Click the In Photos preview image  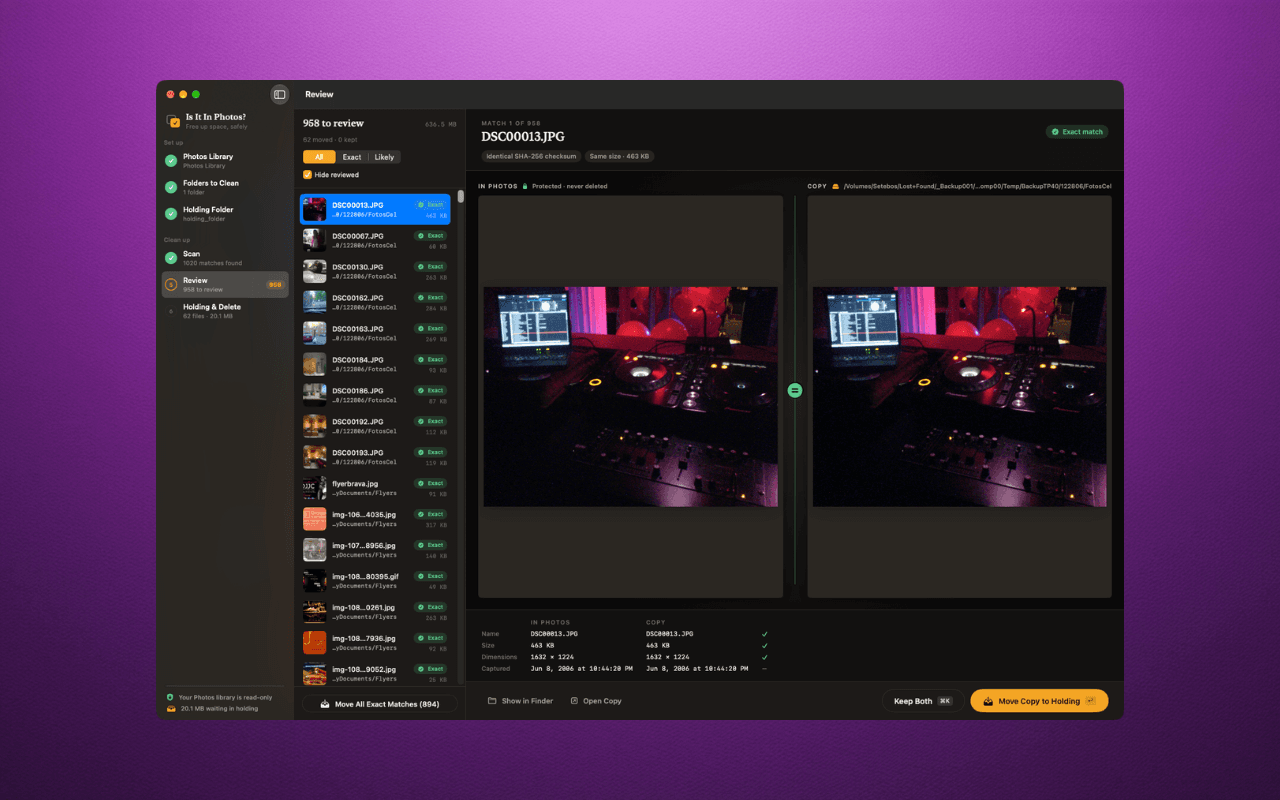pos(631,396)
